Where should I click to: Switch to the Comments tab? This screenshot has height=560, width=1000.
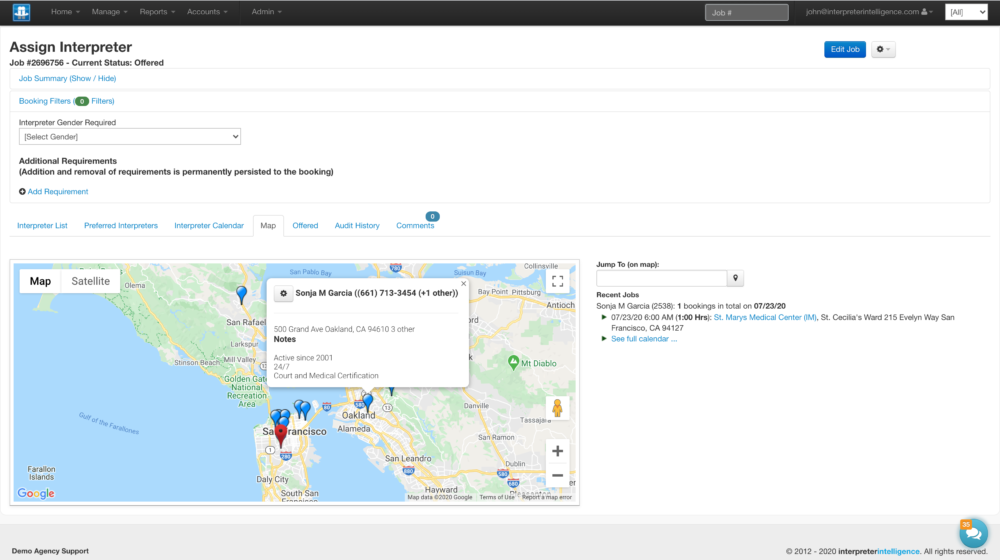[x=415, y=226]
